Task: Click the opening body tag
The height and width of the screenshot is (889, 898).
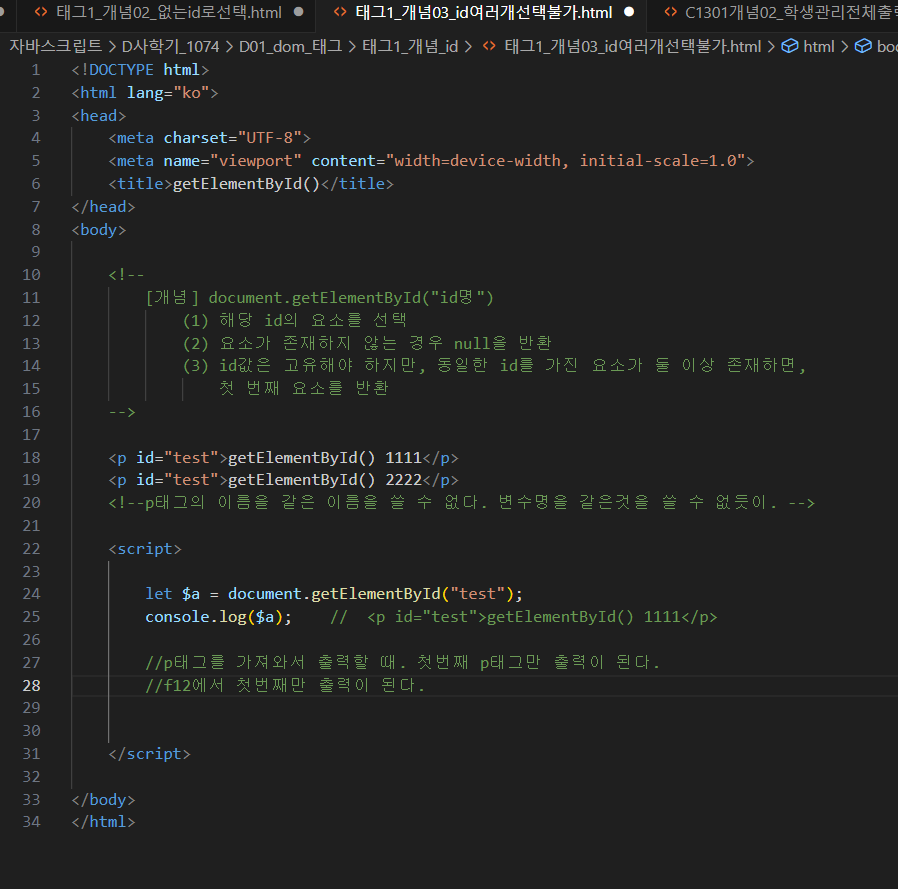Action: click(99, 230)
